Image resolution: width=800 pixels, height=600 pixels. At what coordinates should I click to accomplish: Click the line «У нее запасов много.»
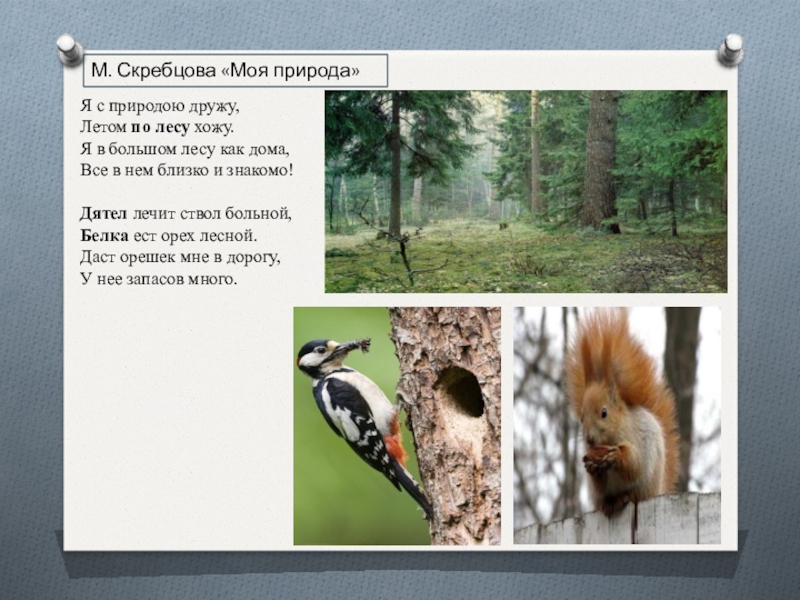click(160, 278)
